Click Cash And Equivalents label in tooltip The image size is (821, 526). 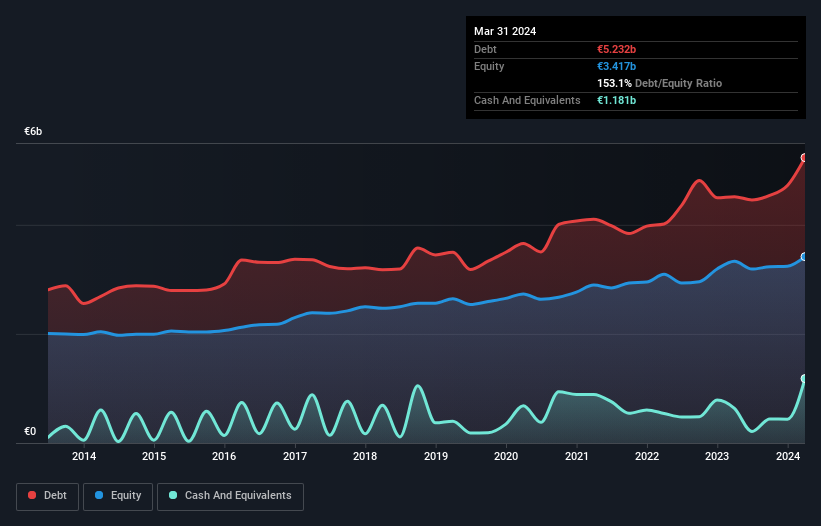527,100
